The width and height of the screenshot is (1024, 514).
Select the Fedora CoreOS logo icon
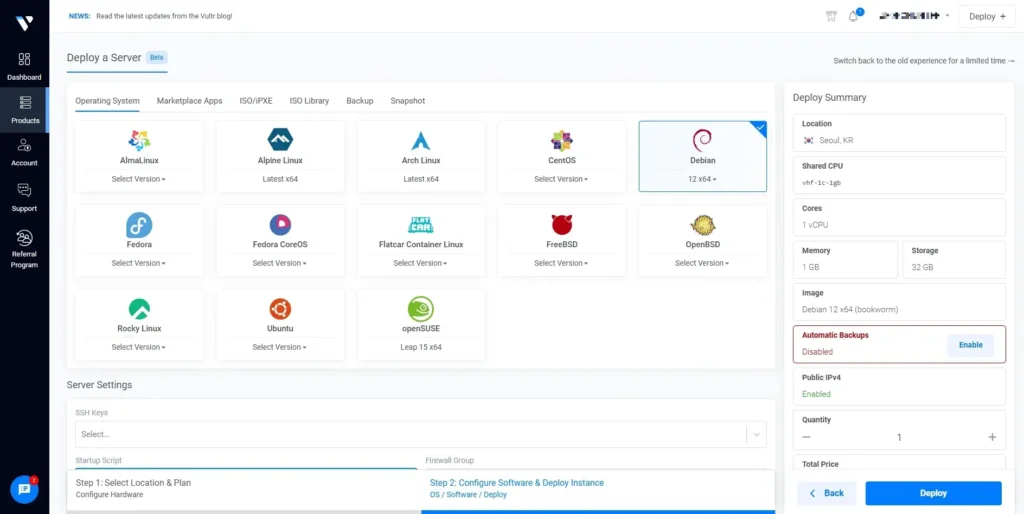pyautogui.click(x=280, y=225)
